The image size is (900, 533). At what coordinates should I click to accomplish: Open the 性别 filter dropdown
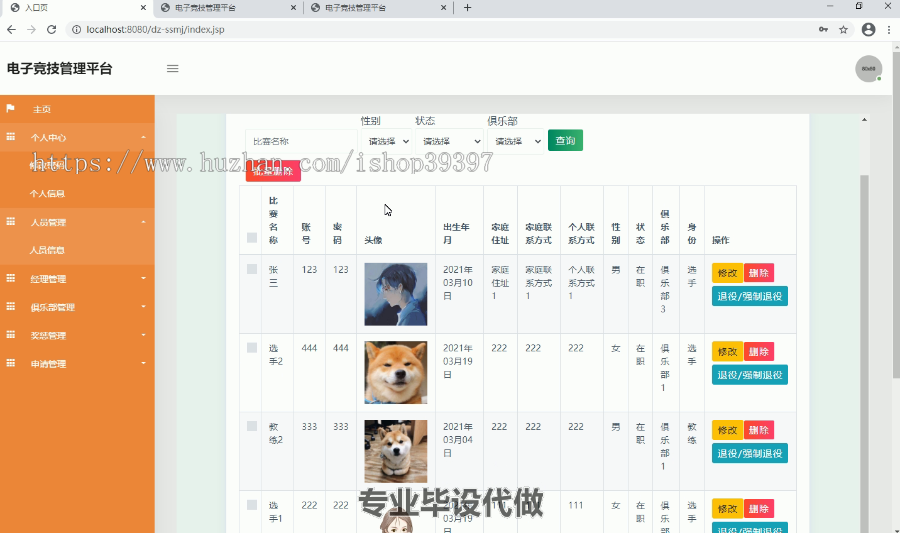click(387, 141)
